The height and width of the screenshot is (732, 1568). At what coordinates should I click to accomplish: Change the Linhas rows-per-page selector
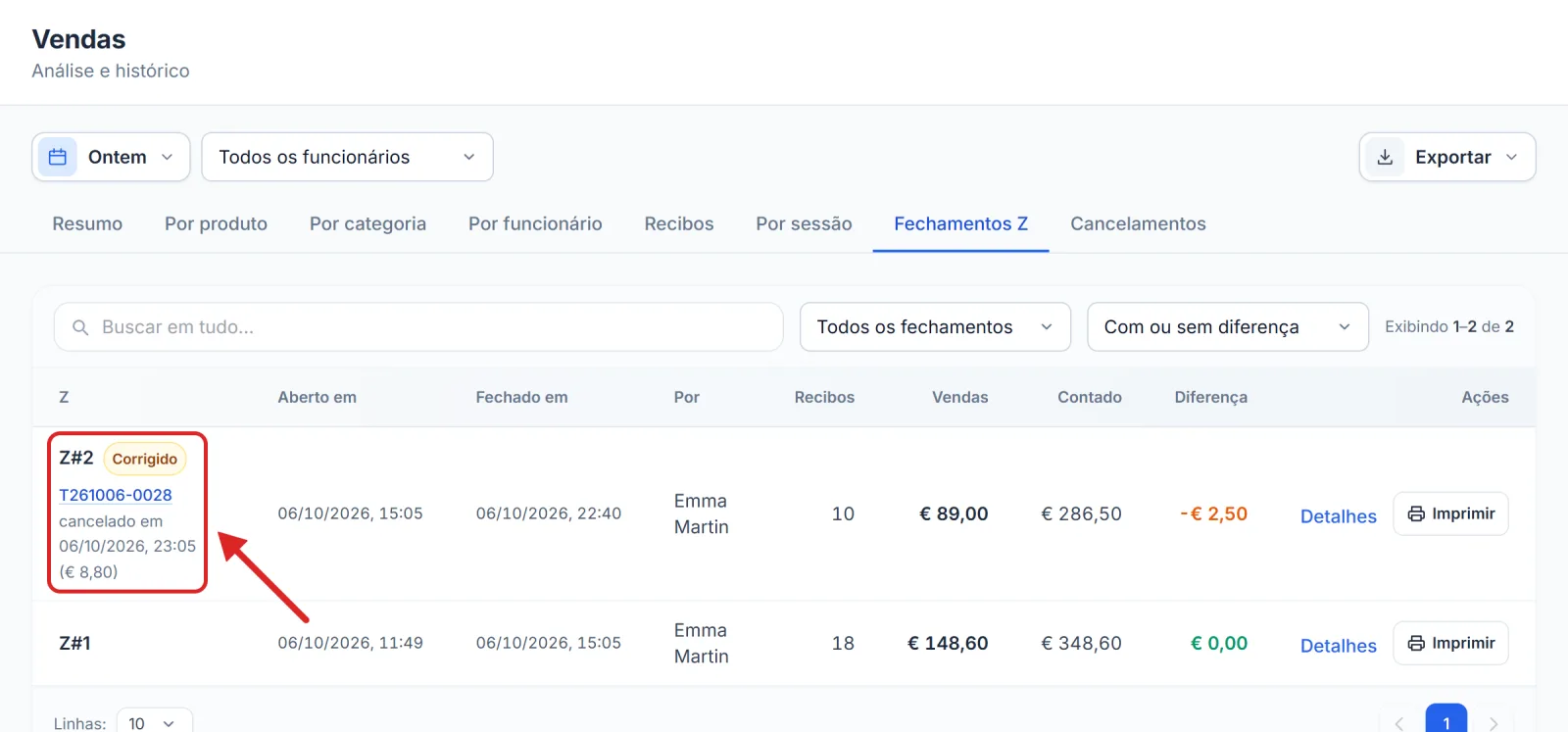155,723
